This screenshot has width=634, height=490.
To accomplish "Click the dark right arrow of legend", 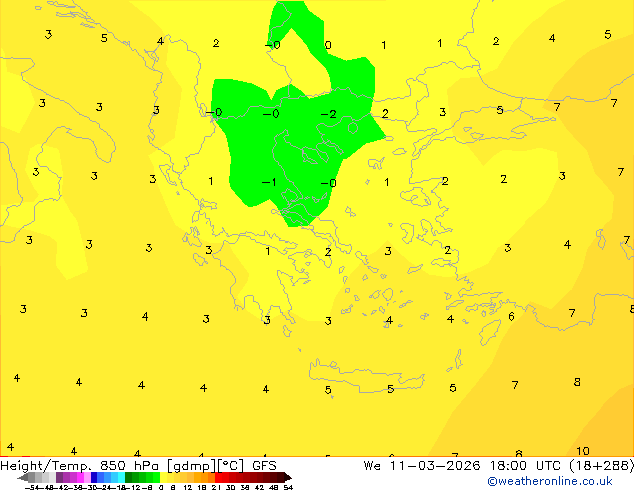I will coord(288,478).
